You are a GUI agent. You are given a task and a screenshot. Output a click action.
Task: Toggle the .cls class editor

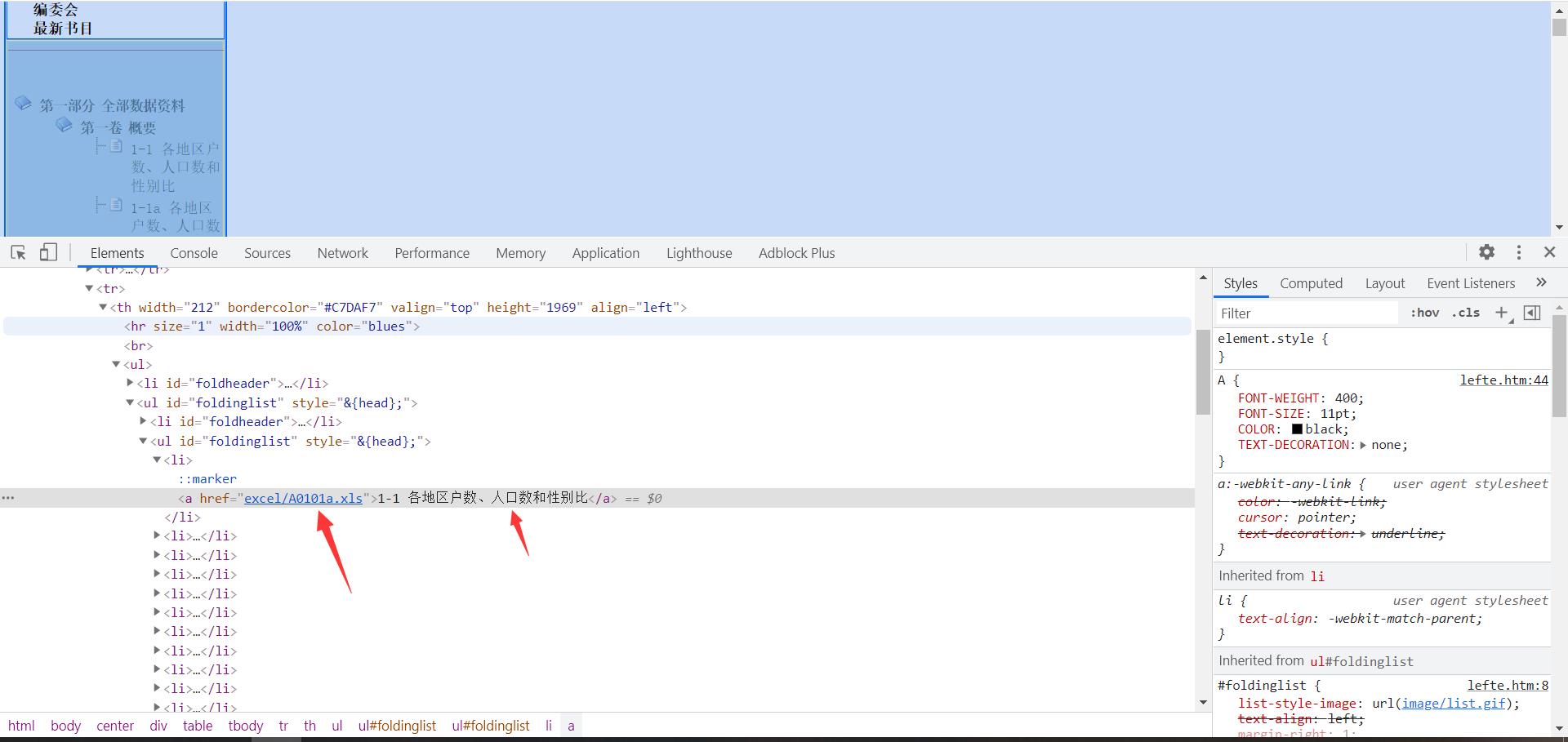coord(1466,313)
